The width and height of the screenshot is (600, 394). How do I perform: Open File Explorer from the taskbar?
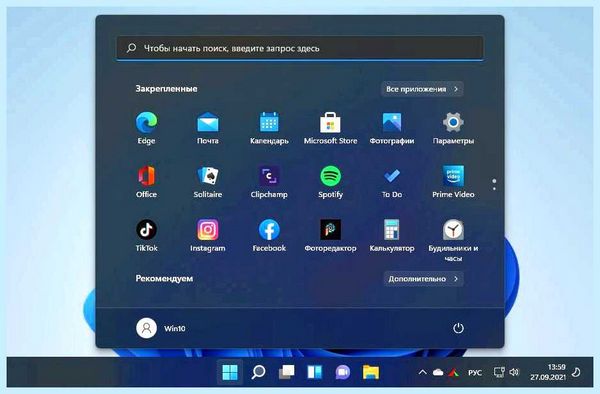coord(371,372)
